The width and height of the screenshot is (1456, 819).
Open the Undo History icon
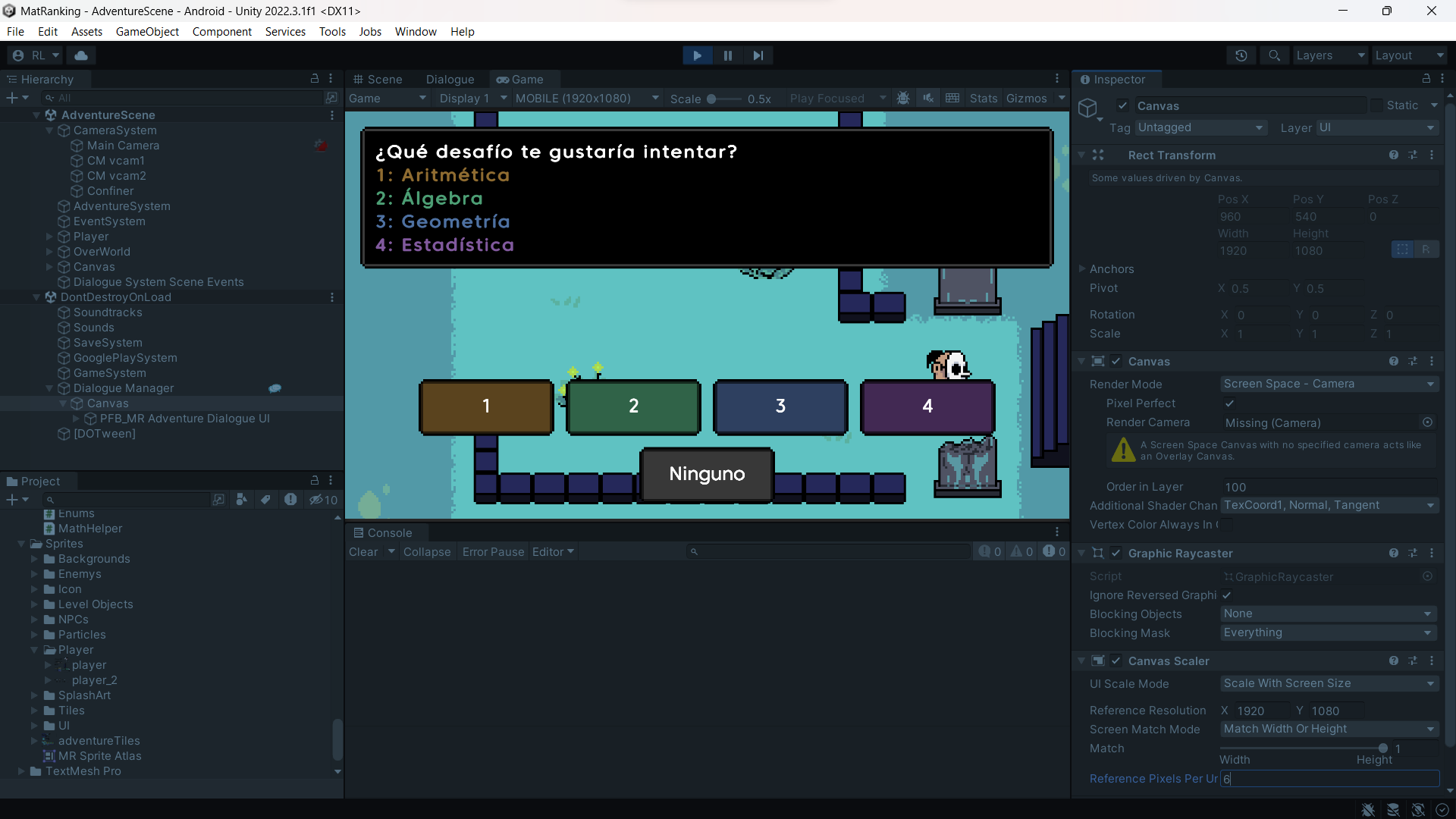click(1241, 55)
